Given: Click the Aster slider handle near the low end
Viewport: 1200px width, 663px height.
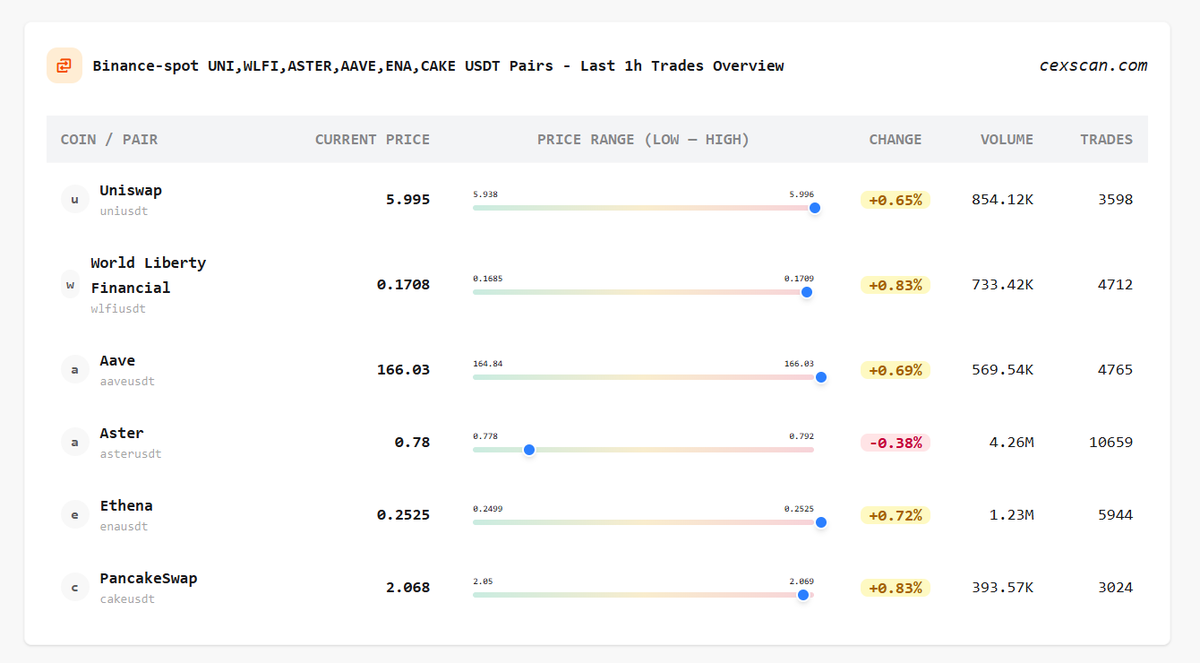Looking at the screenshot, I should (x=529, y=450).
